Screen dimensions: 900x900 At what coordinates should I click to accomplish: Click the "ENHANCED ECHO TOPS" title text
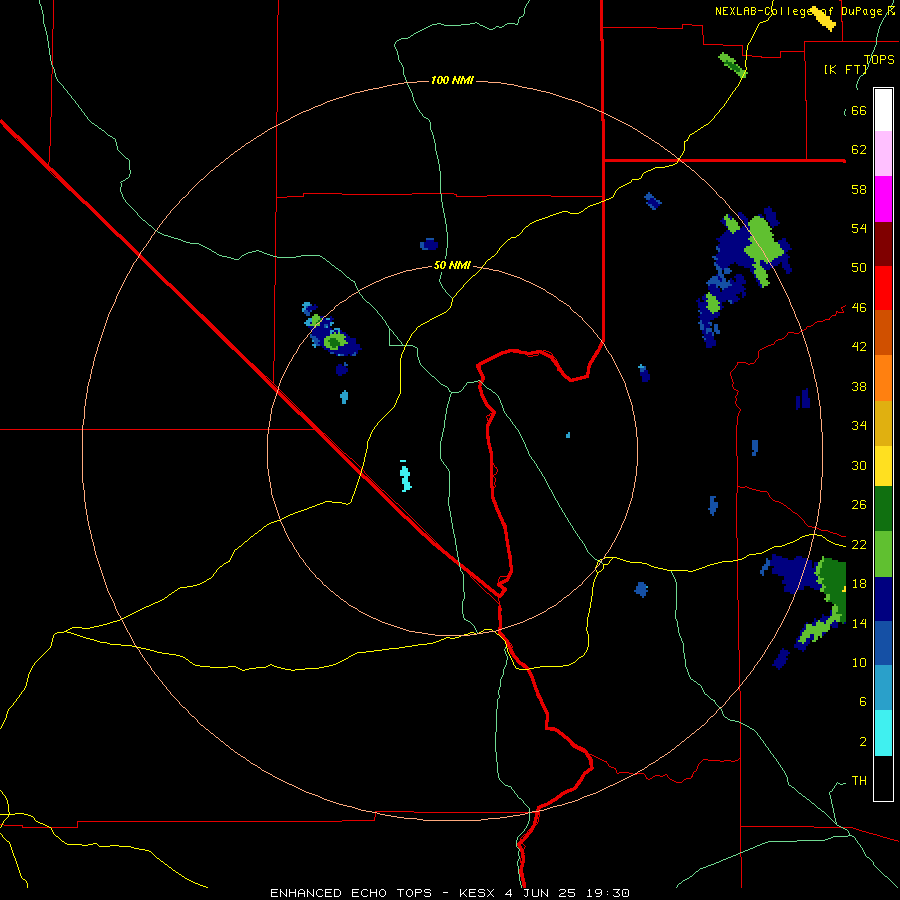click(x=351, y=893)
